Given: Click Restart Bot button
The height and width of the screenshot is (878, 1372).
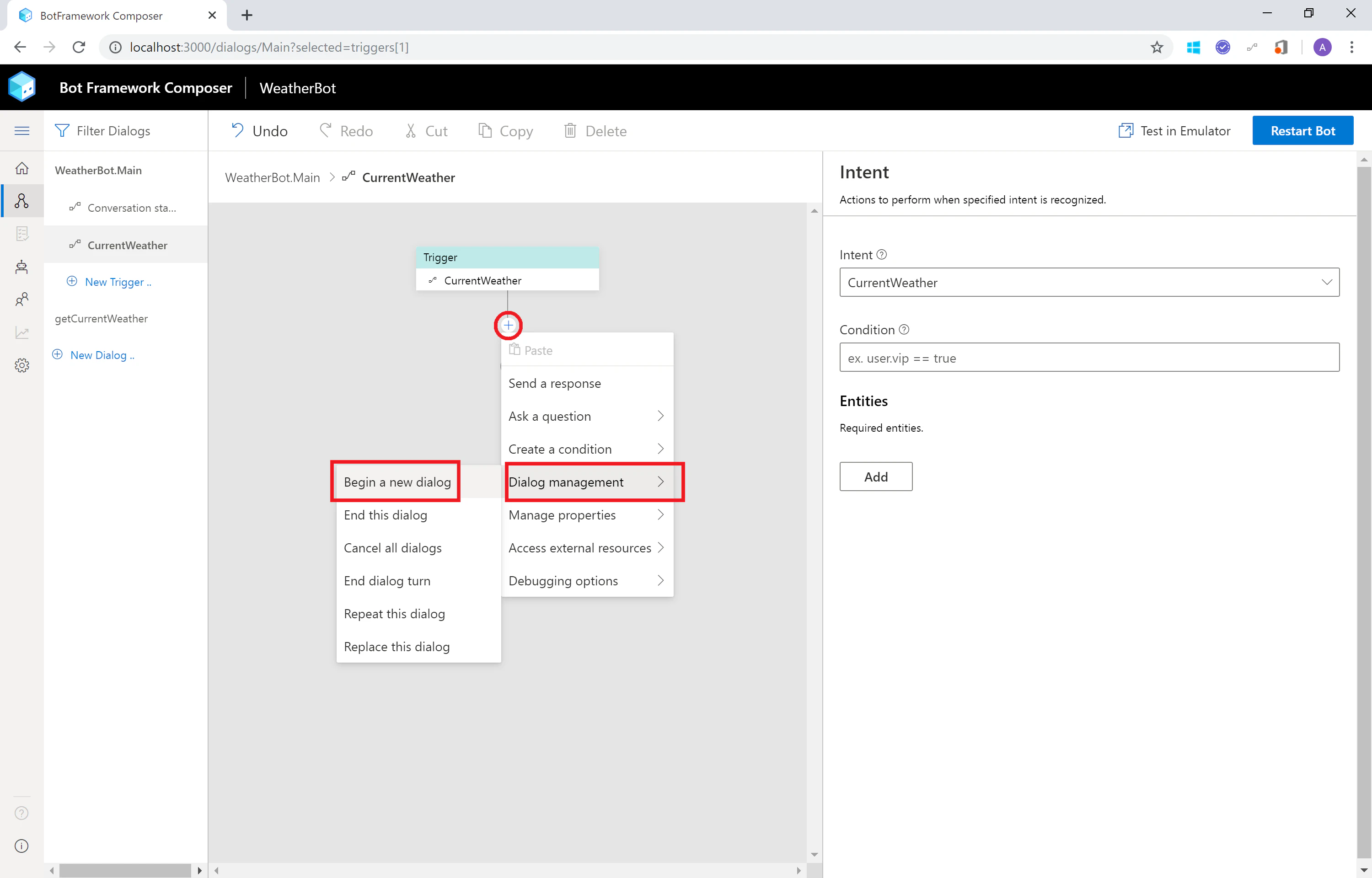Looking at the screenshot, I should click(x=1302, y=131).
